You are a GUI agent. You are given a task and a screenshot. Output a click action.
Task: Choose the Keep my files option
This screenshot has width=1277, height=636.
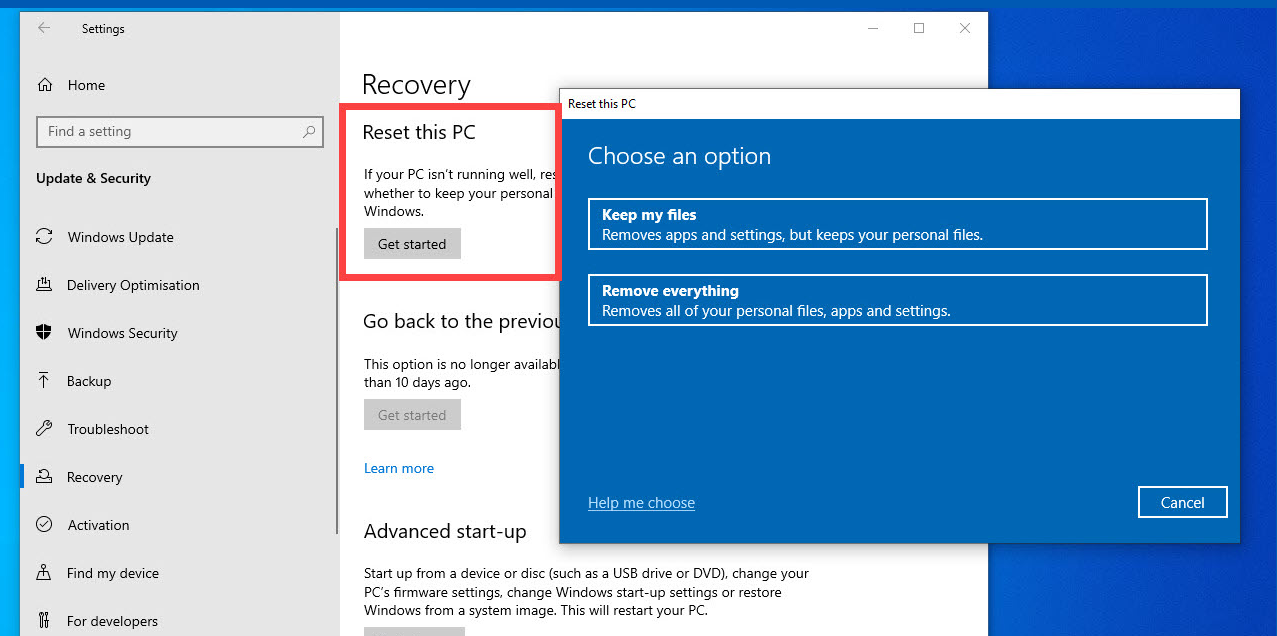tap(898, 224)
